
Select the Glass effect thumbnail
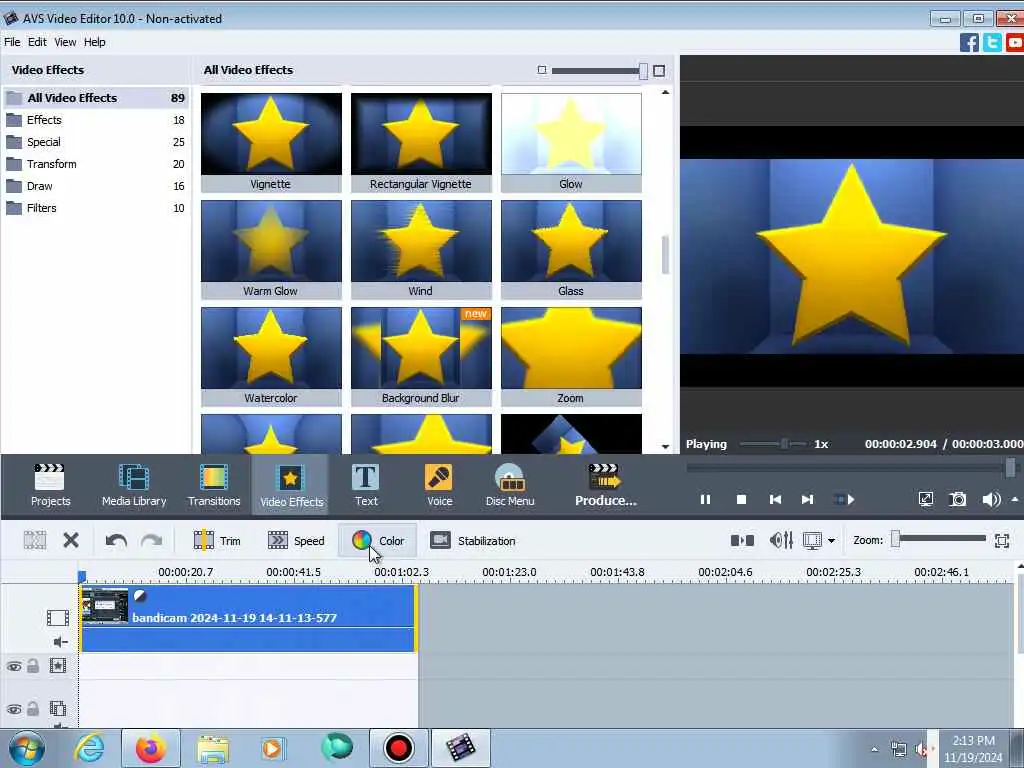click(571, 249)
